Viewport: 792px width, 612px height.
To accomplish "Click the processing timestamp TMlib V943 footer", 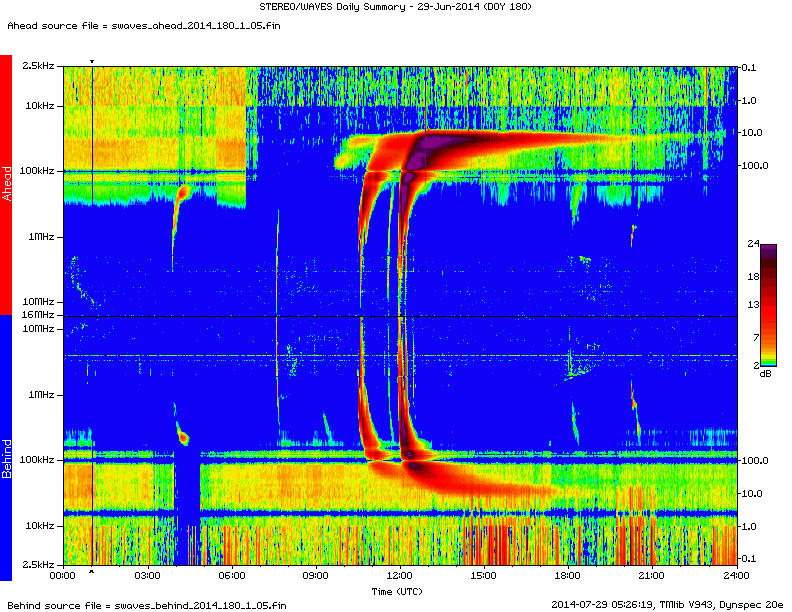I will click(x=667, y=604).
